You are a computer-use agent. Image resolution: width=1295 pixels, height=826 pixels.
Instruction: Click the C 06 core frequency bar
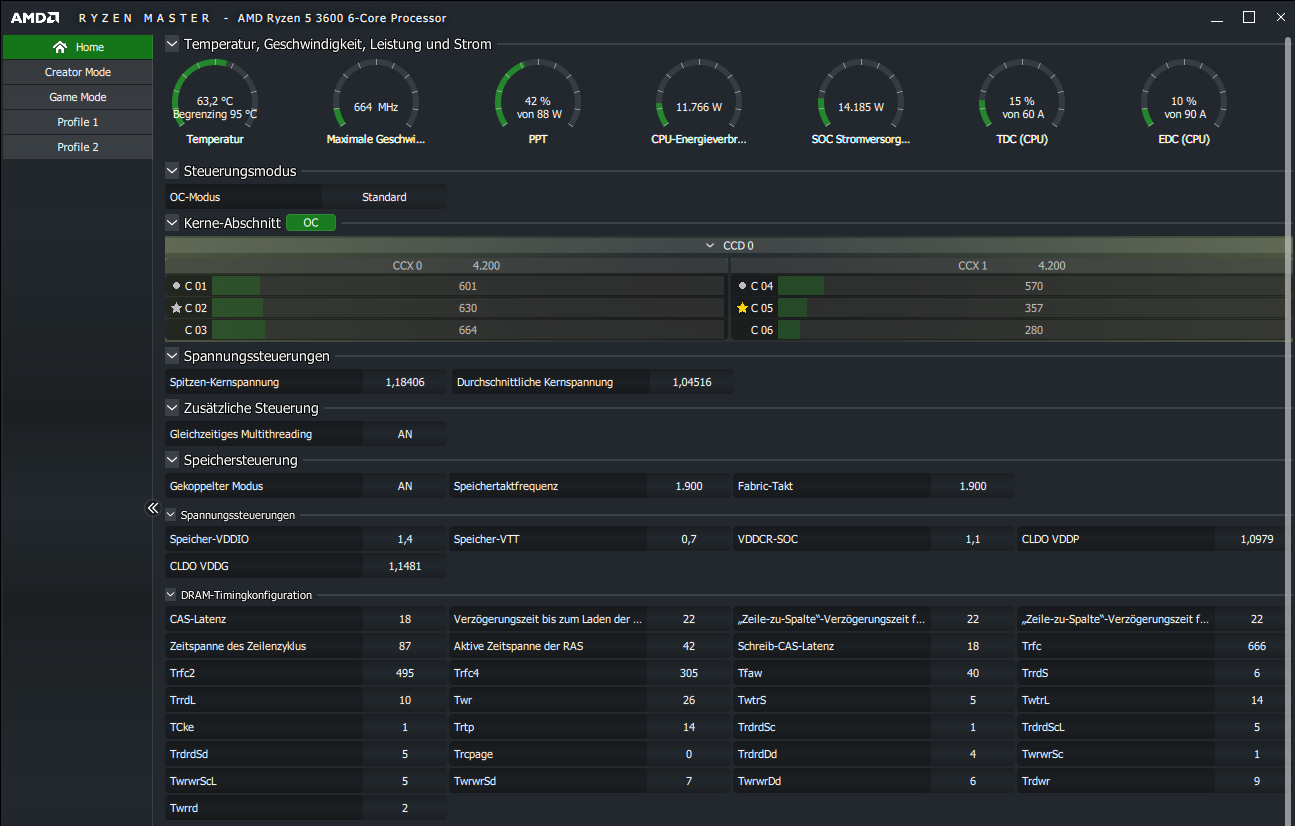[x=1032, y=330]
